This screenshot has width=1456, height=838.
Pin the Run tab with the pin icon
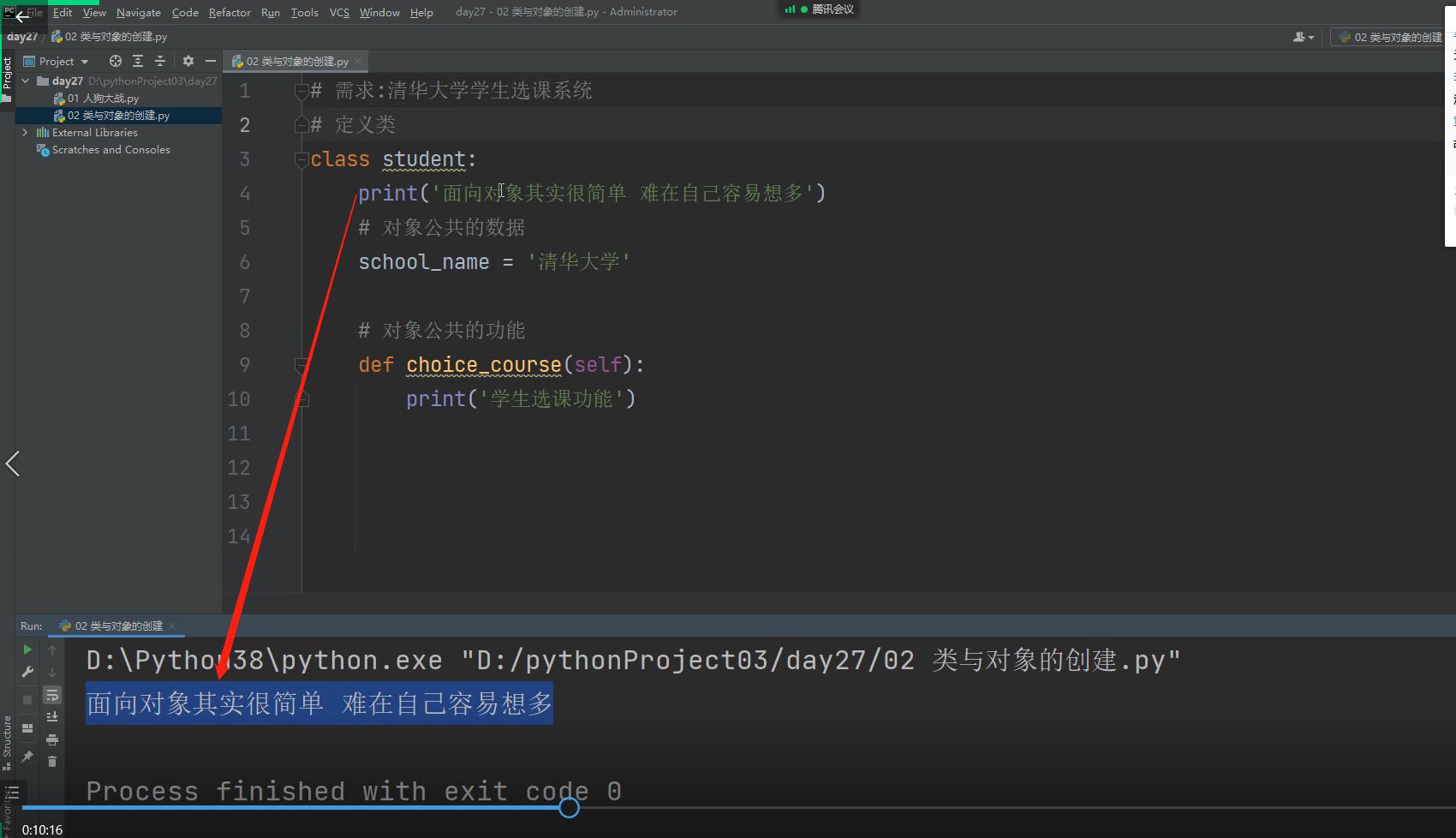(27, 757)
